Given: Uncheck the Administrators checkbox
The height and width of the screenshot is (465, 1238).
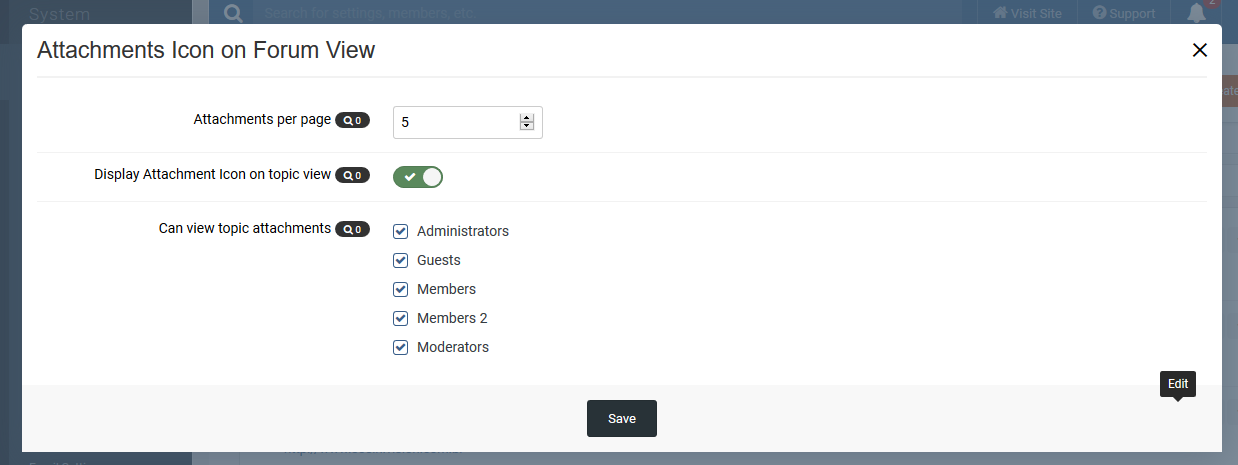Looking at the screenshot, I should [x=401, y=231].
